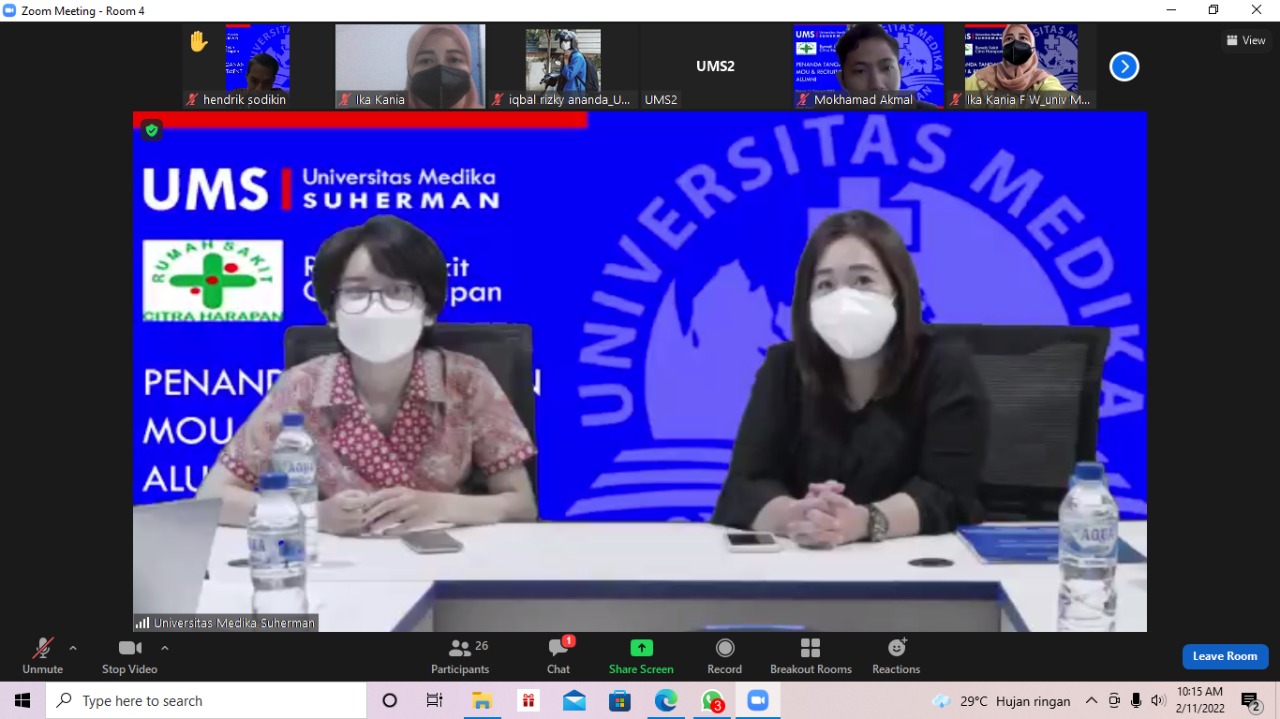The image size is (1280, 719).
Task: Click the green encryption shield icon
Action: 152,130
